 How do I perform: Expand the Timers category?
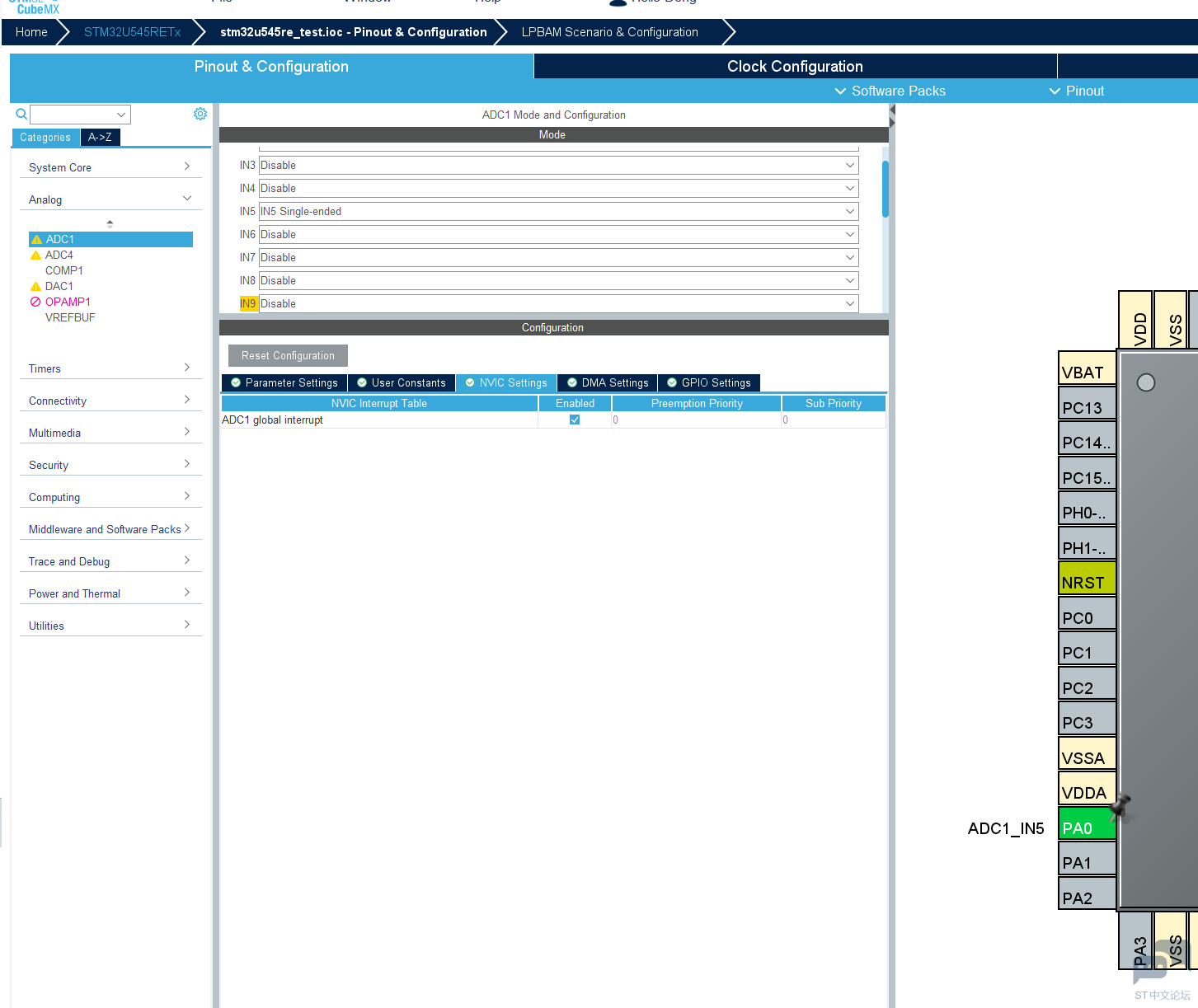pyautogui.click(x=110, y=368)
